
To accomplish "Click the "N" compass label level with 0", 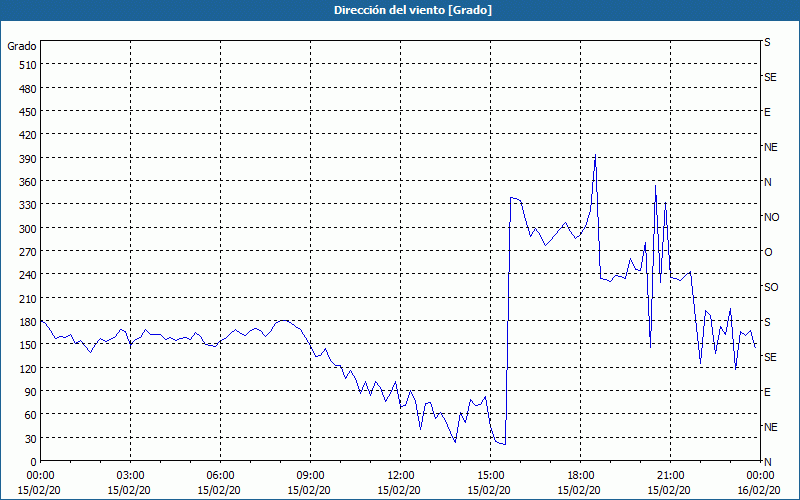I will coord(767,462).
